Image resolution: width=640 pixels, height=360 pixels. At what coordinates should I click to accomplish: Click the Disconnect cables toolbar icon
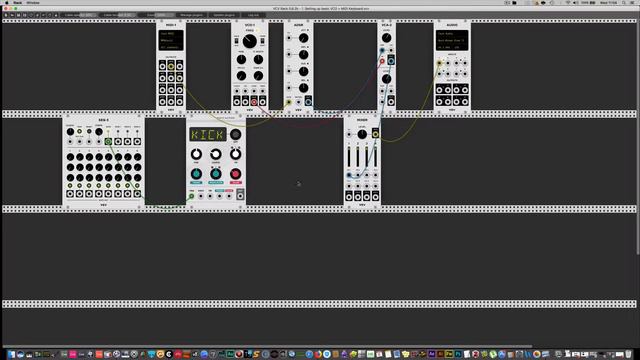click(37, 15)
